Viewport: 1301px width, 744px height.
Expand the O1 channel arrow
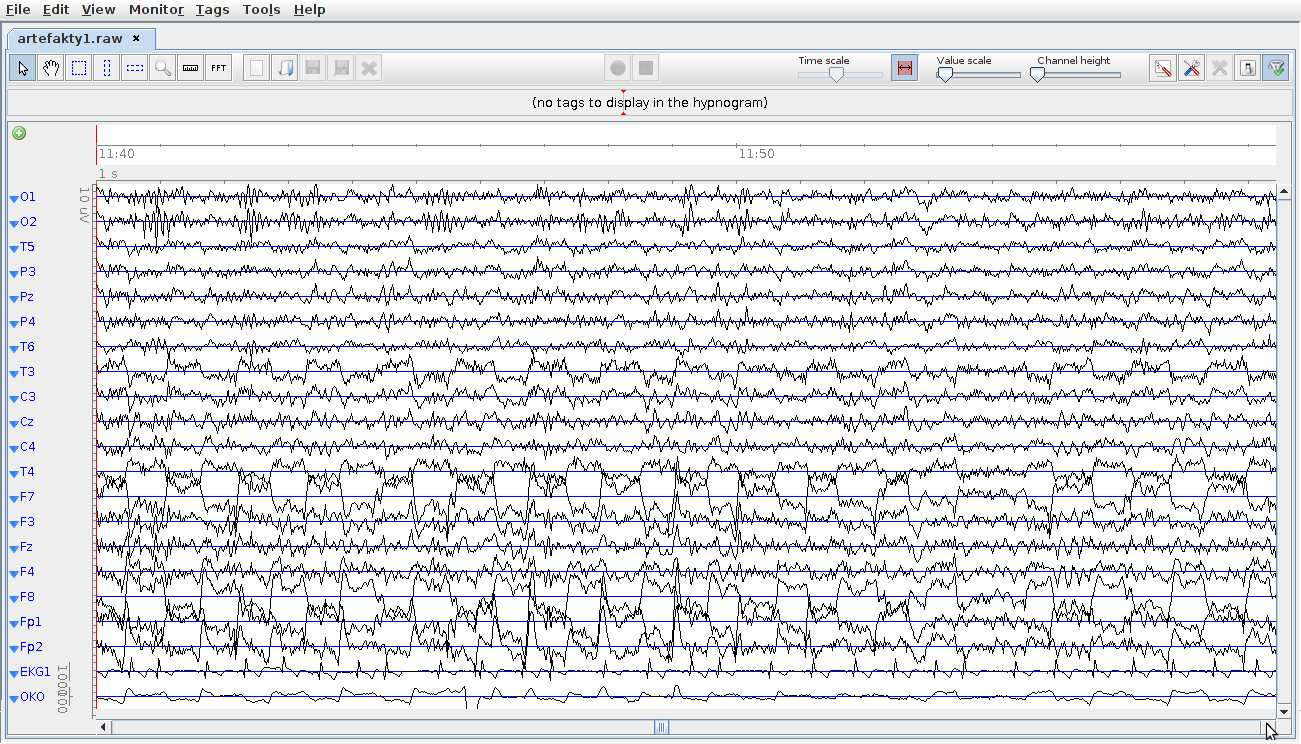tap(14, 198)
